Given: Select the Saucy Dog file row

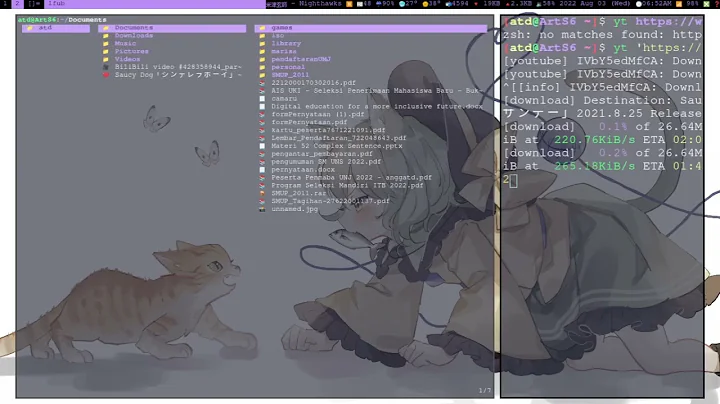Looking at the screenshot, I should (172, 75).
